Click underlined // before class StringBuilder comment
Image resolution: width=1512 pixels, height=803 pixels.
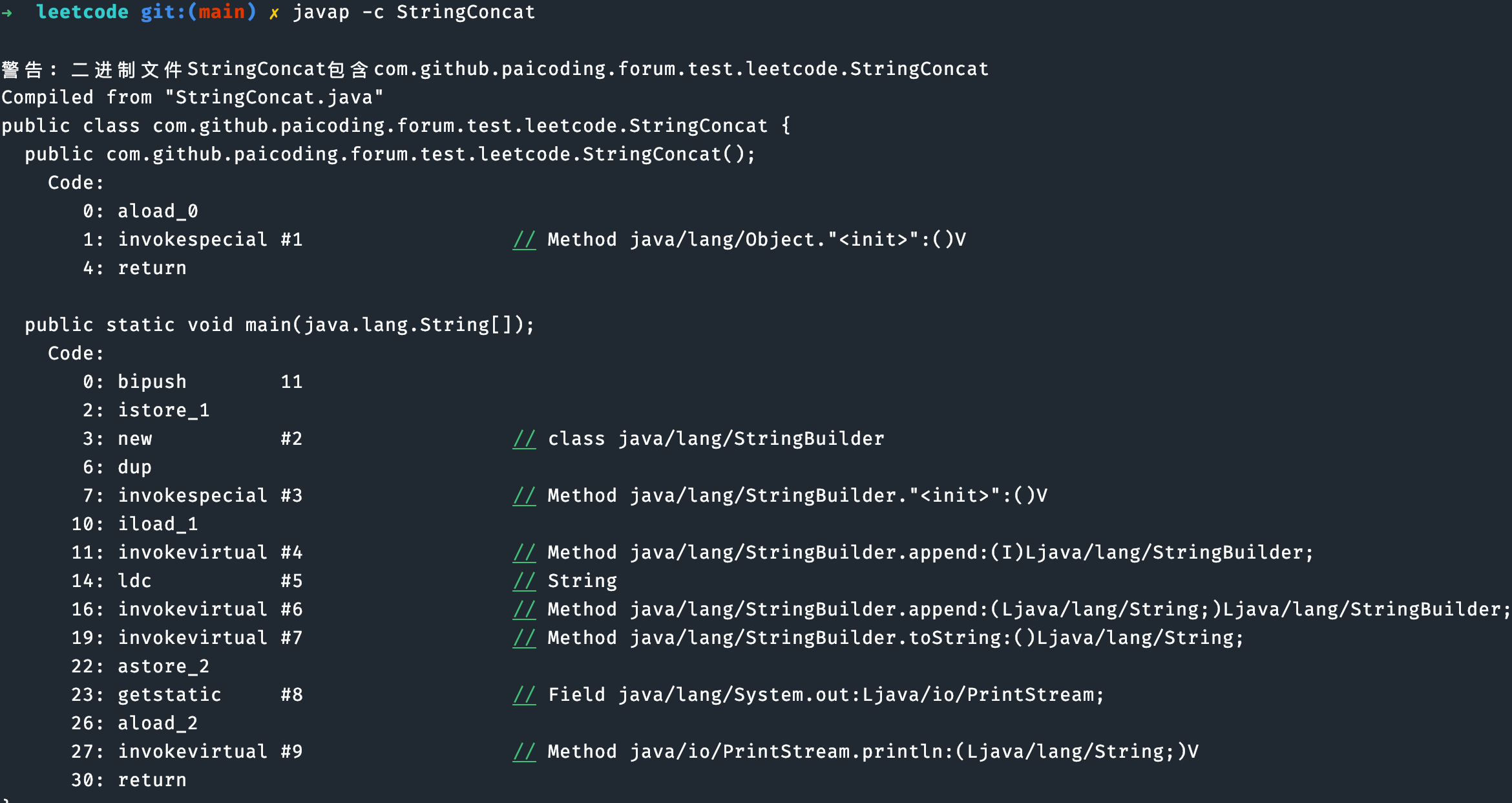524,439
